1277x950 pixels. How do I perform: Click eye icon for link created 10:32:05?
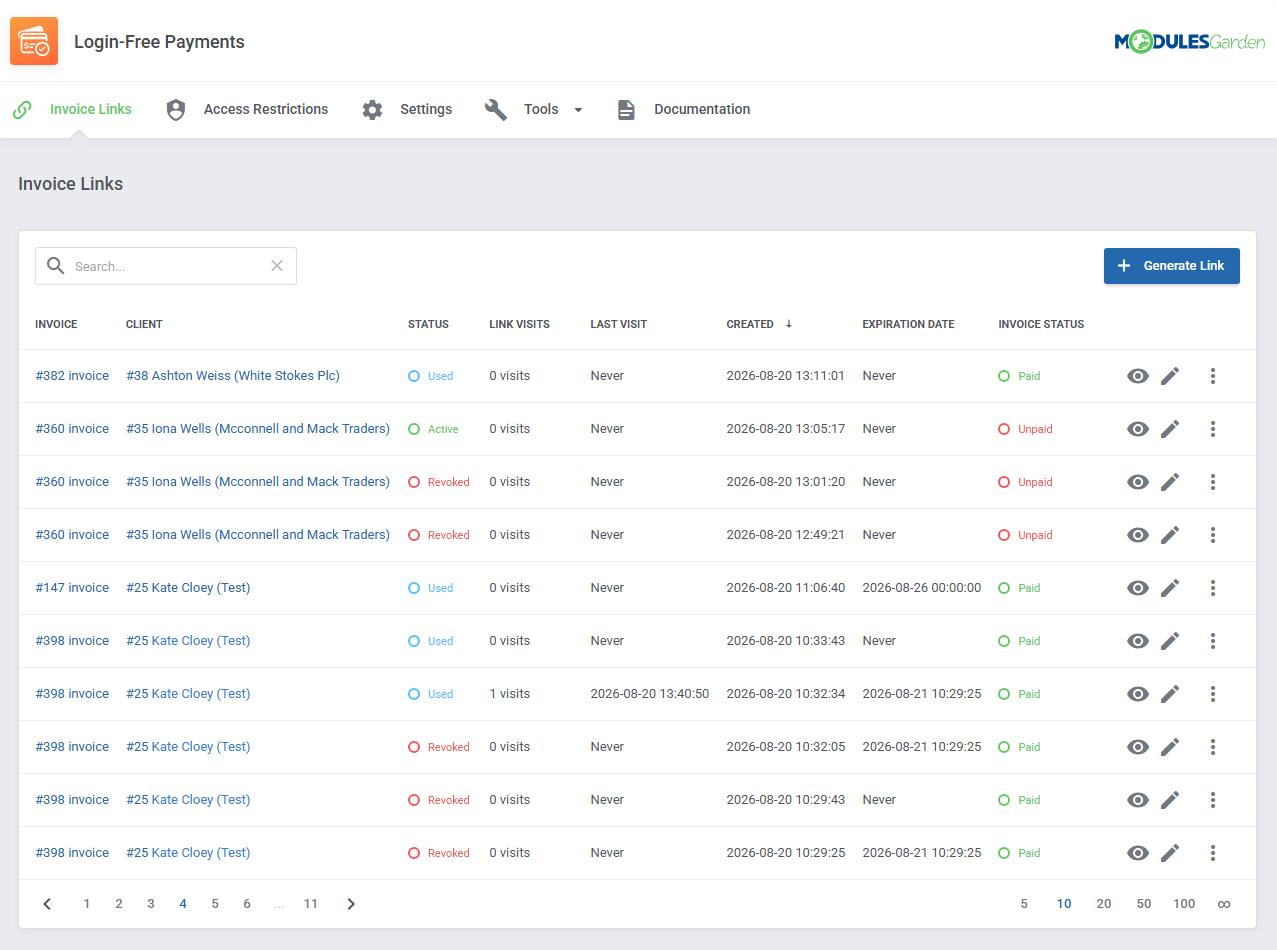point(1138,747)
